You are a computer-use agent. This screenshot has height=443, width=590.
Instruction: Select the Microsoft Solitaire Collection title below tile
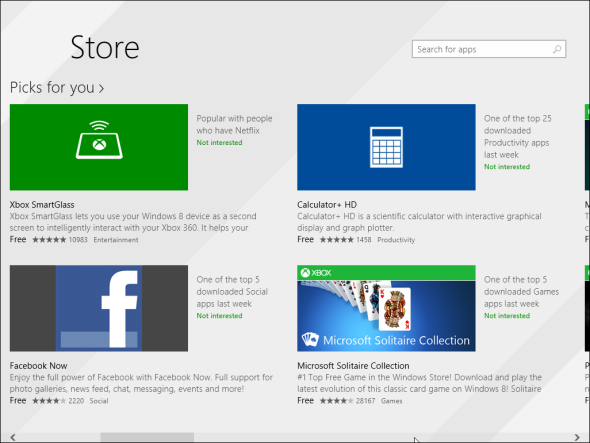click(x=353, y=366)
